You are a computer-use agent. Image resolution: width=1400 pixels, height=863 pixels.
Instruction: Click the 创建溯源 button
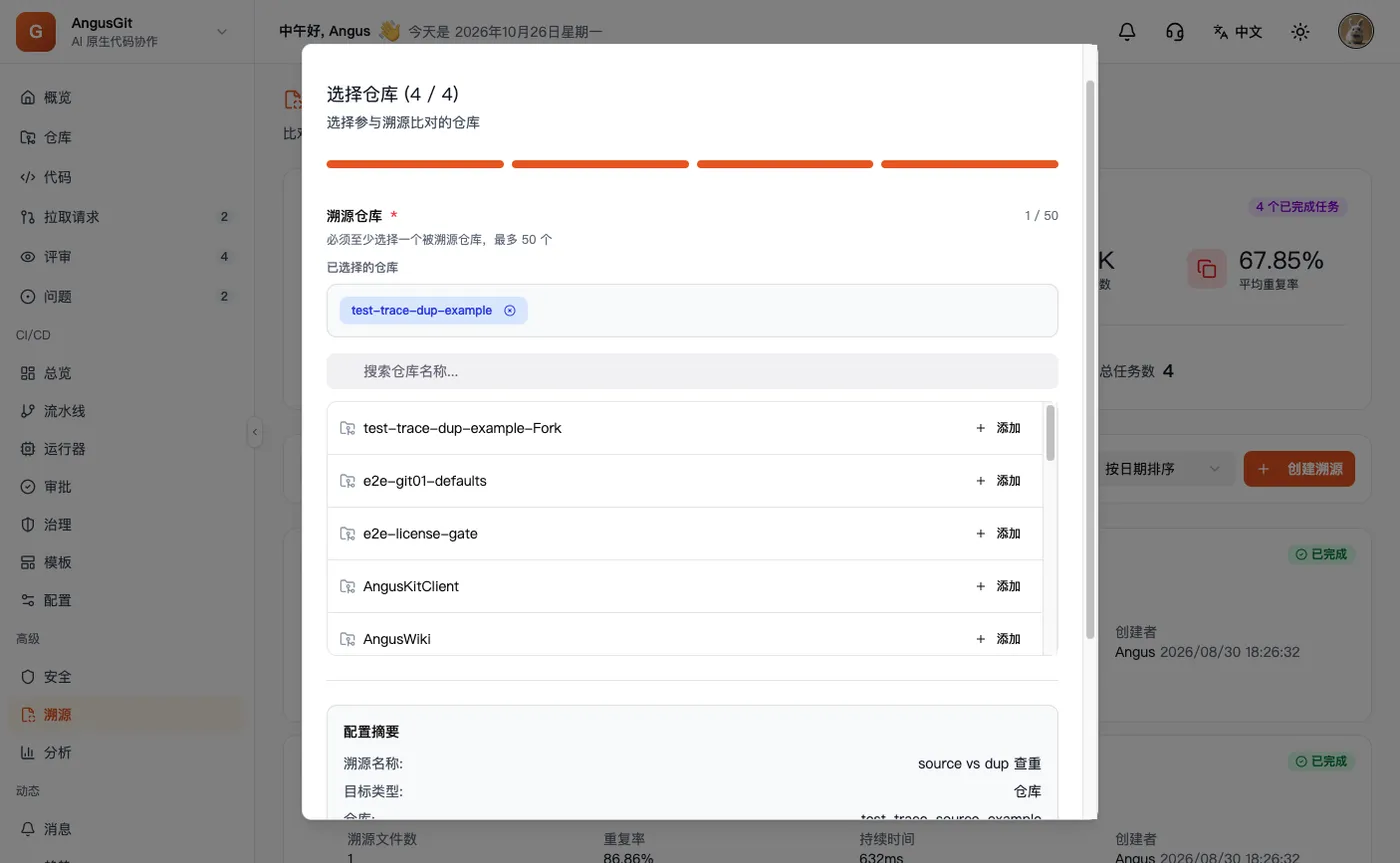coord(1299,469)
